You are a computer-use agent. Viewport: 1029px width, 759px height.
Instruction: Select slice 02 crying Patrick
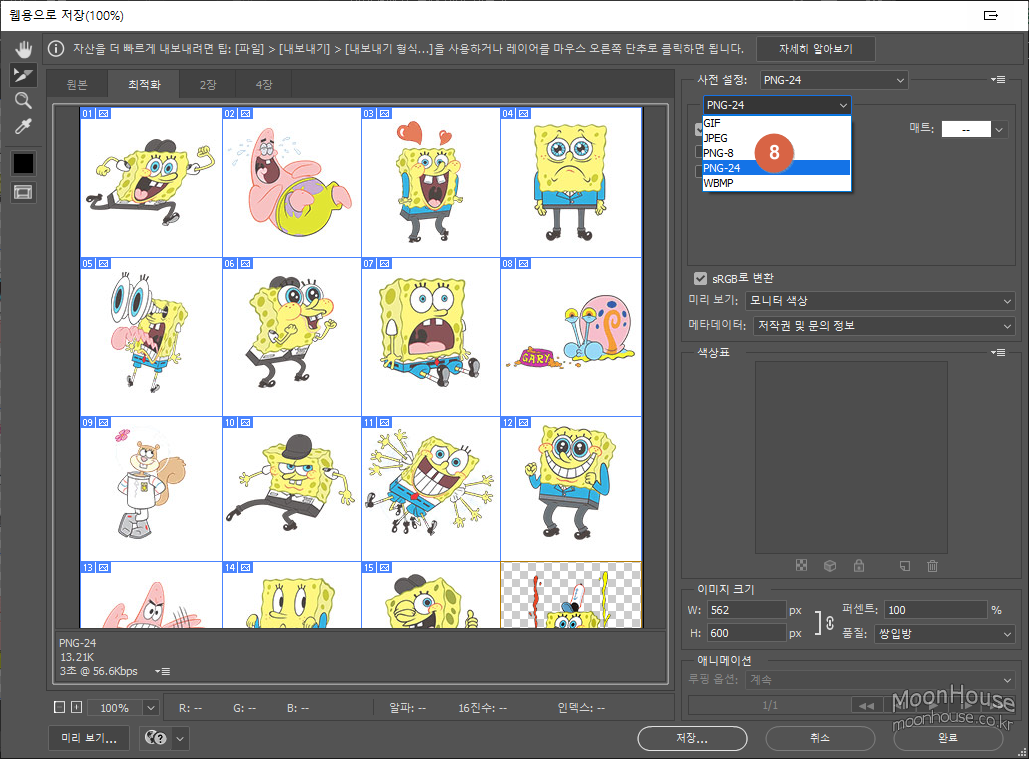pos(292,184)
